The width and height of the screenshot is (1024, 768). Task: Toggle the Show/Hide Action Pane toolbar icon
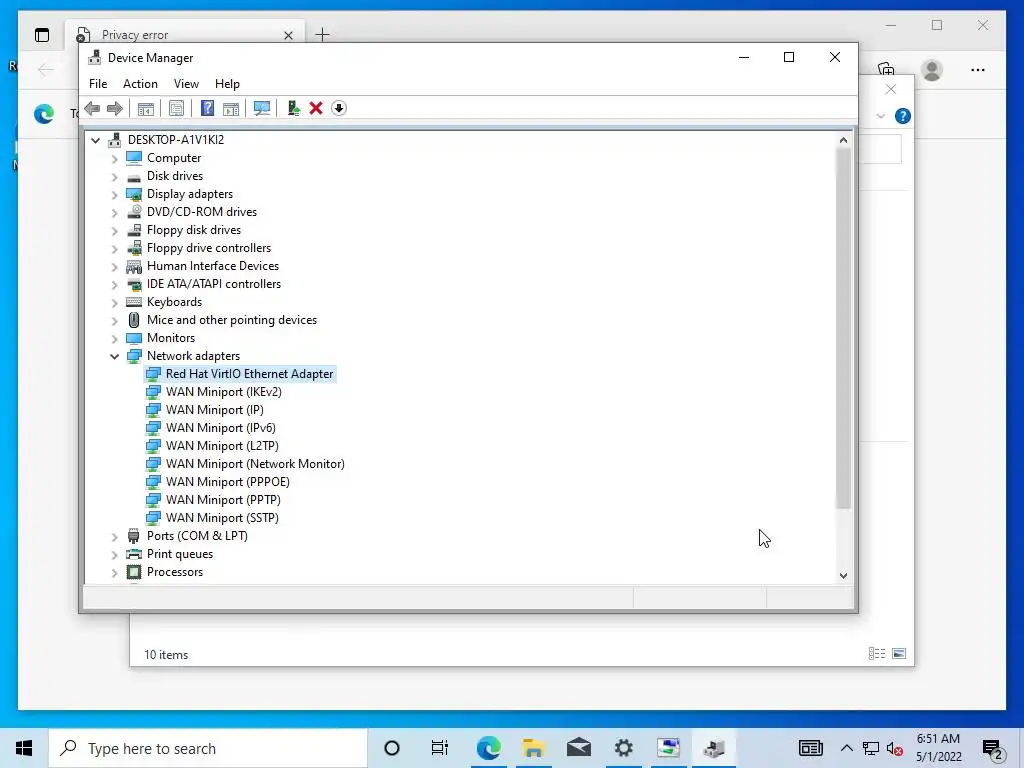tap(231, 108)
